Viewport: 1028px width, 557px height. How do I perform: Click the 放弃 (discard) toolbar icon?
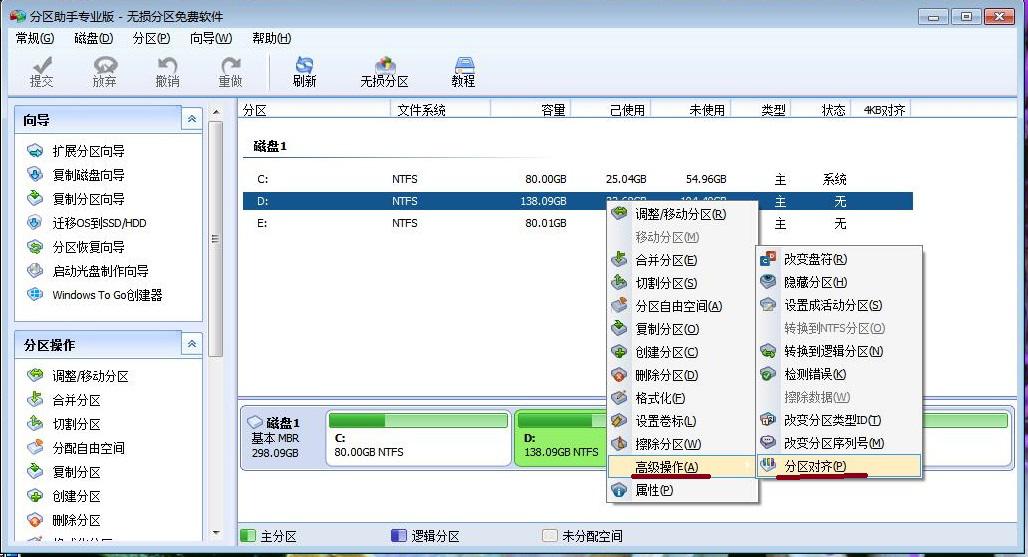[105, 66]
